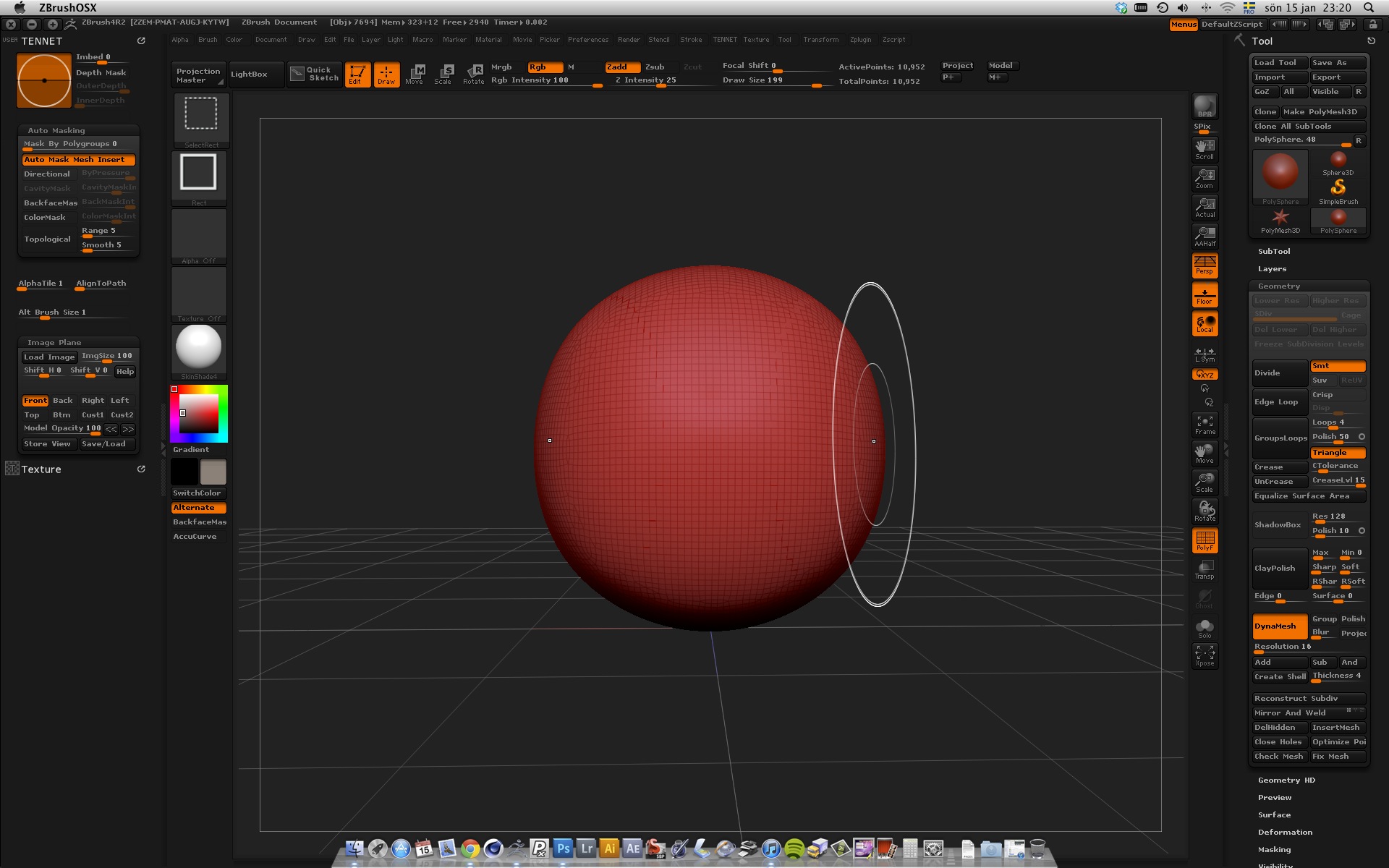
Task: Click the BPR render icon
Action: tap(1204, 106)
